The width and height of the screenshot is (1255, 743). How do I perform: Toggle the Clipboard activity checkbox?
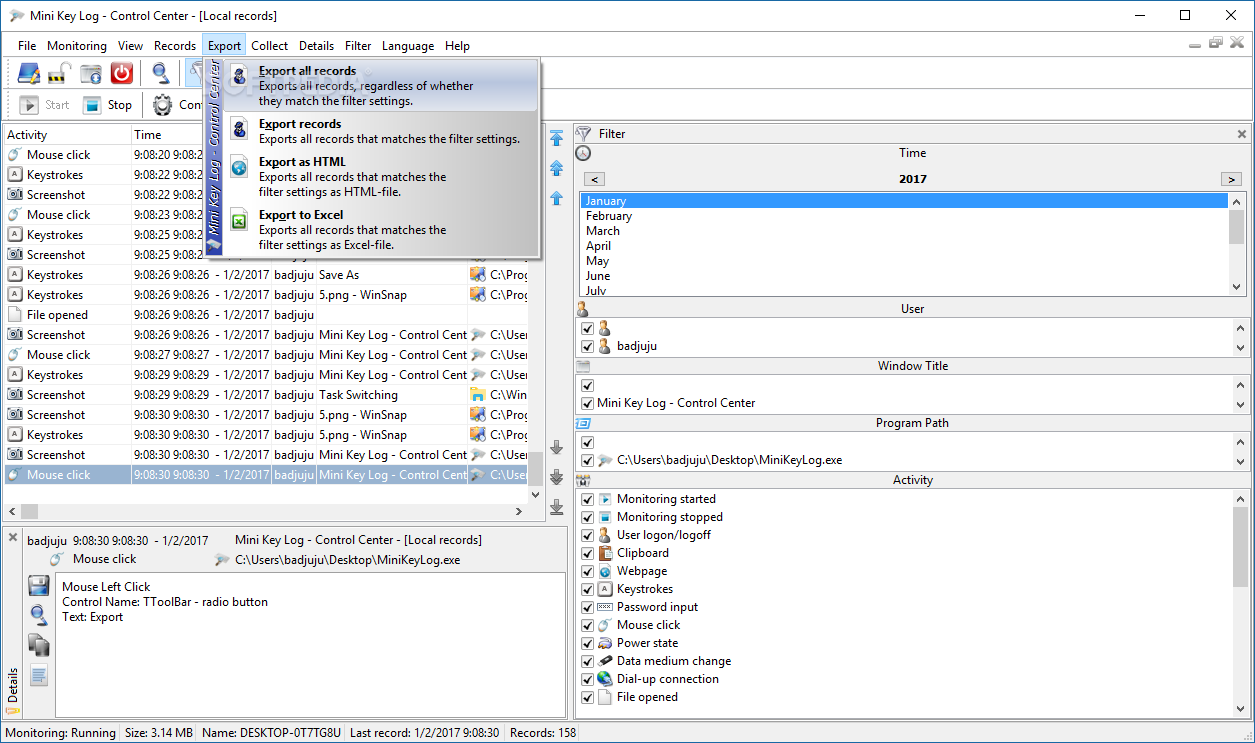pyautogui.click(x=588, y=553)
